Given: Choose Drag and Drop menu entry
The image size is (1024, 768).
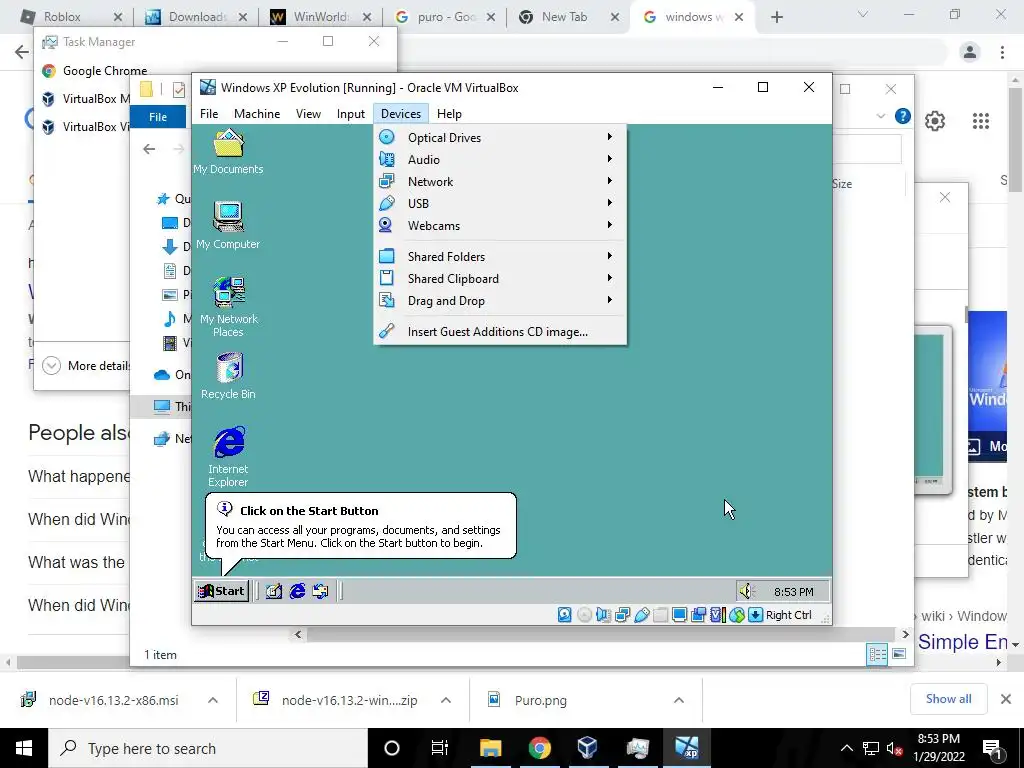Looking at the screenshot, I should pyautogui.click(x=500, y=300).
